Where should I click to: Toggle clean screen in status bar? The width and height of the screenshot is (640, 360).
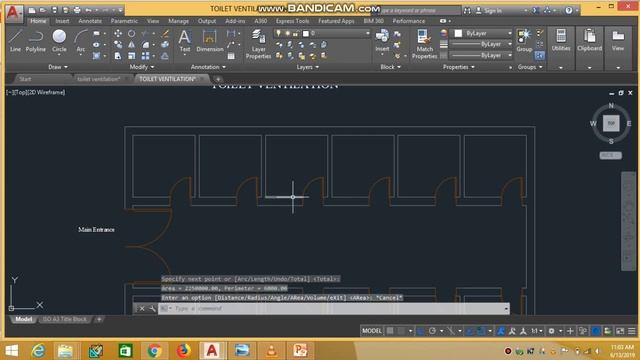620,331
